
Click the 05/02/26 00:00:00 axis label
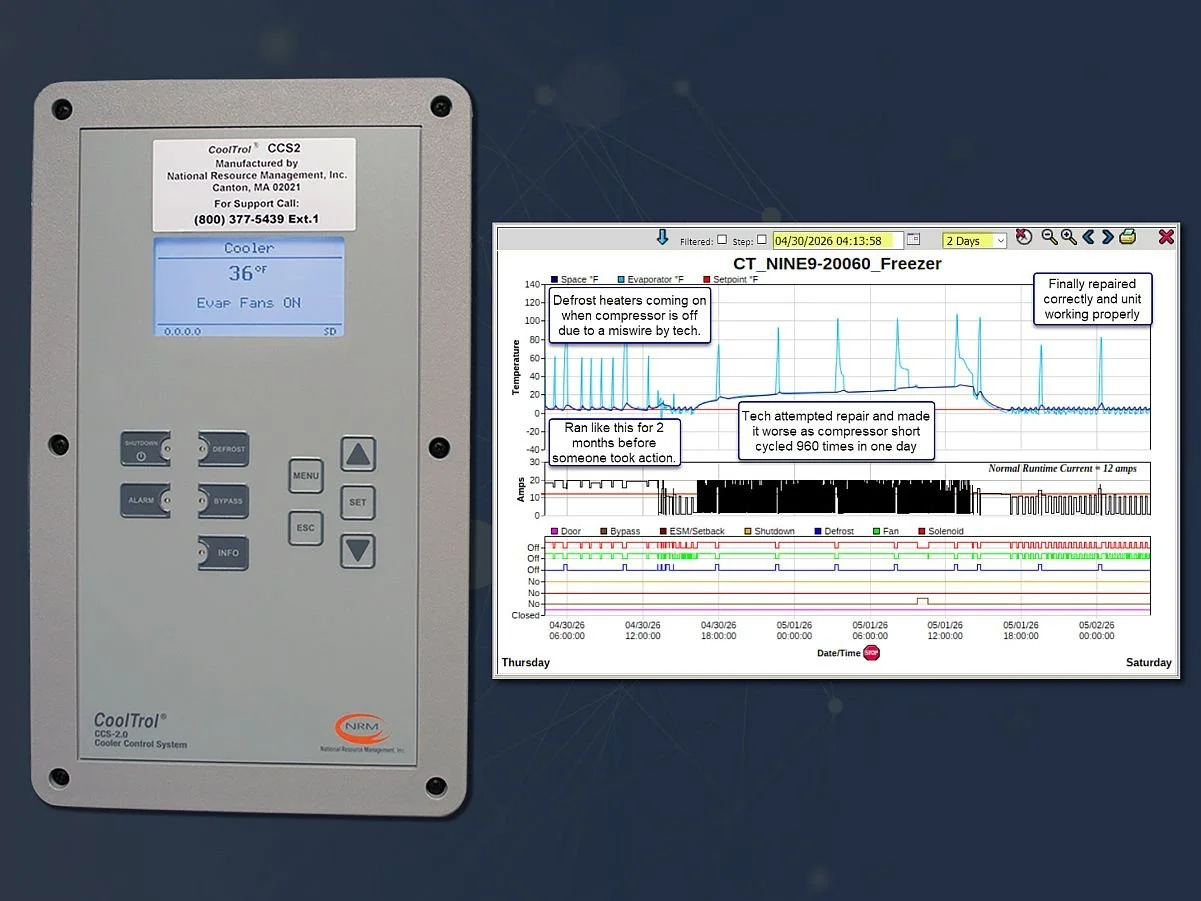[1097, 630]
